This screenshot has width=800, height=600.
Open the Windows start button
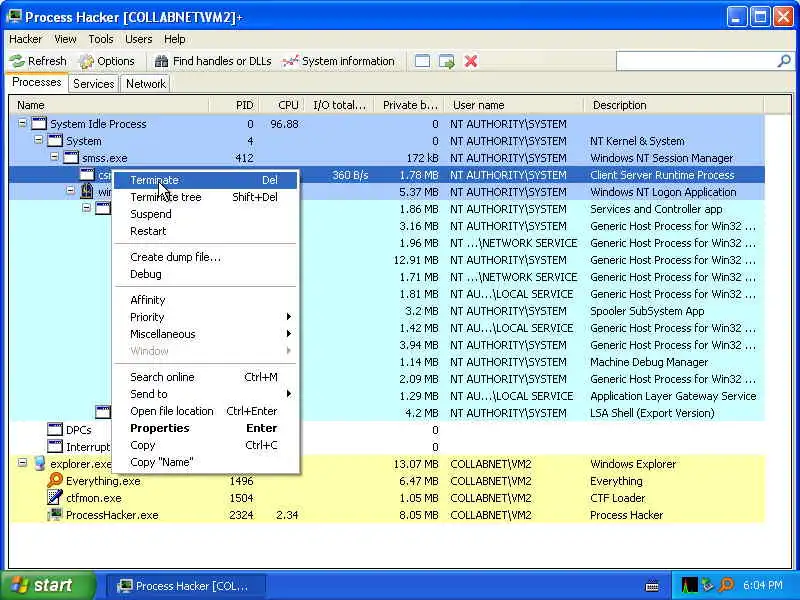(48, 585)
